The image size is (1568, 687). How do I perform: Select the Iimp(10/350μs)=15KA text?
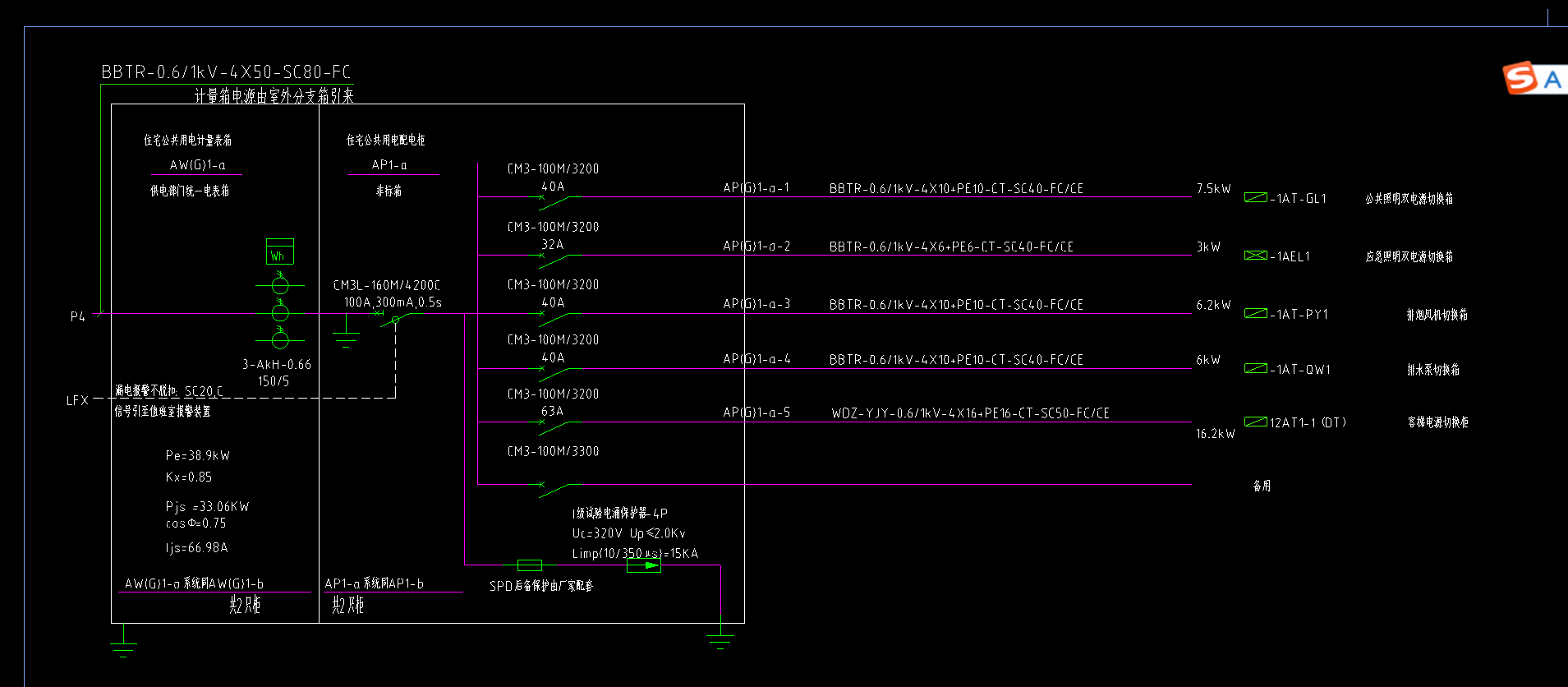[x=635, y=554]
